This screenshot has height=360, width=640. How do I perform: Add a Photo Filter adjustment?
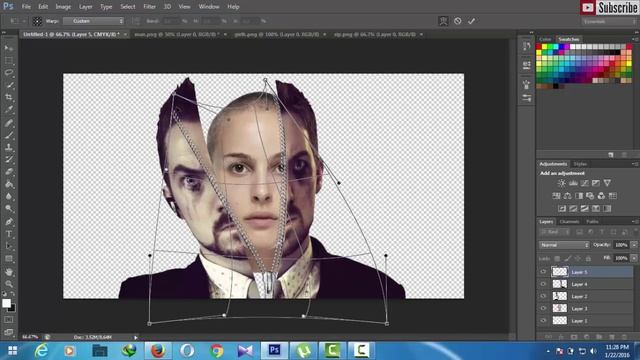[x=590, y=196]
